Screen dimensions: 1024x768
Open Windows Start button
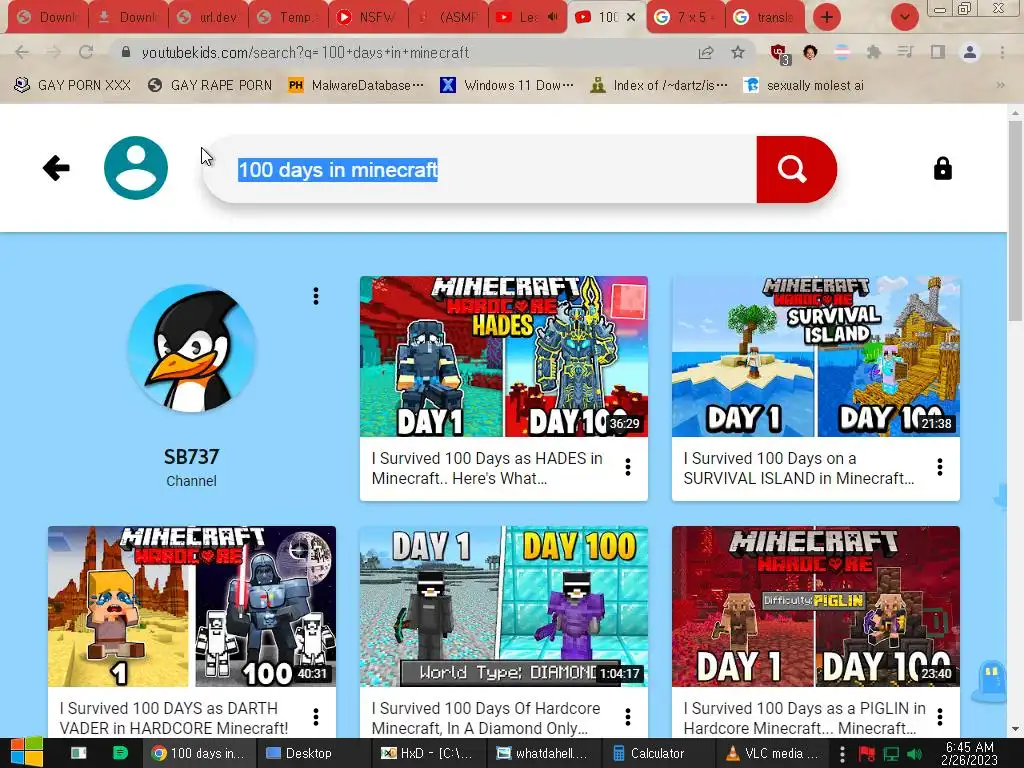click(x=27, y=753)
